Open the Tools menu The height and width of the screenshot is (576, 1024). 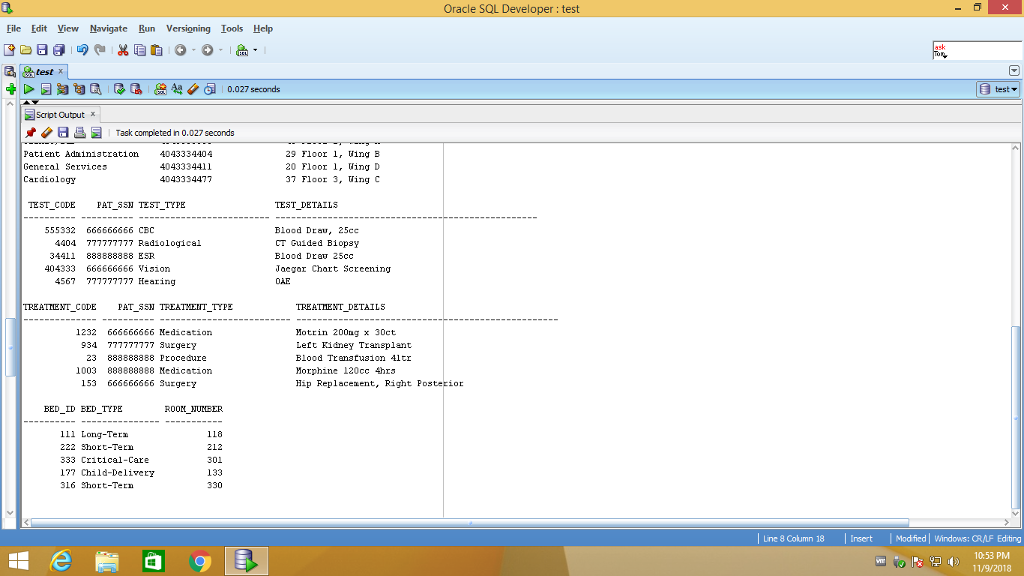coord(231,28)
